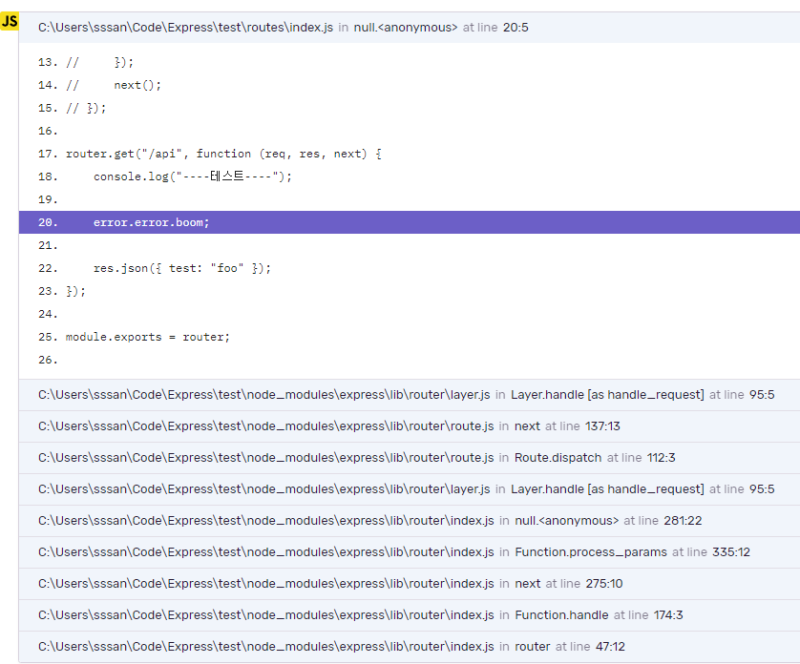Image resolution: width=800 pixels, height=664 pixels.
Task: Click the line number 26 in code gutter
Action: tap(47, 360)
